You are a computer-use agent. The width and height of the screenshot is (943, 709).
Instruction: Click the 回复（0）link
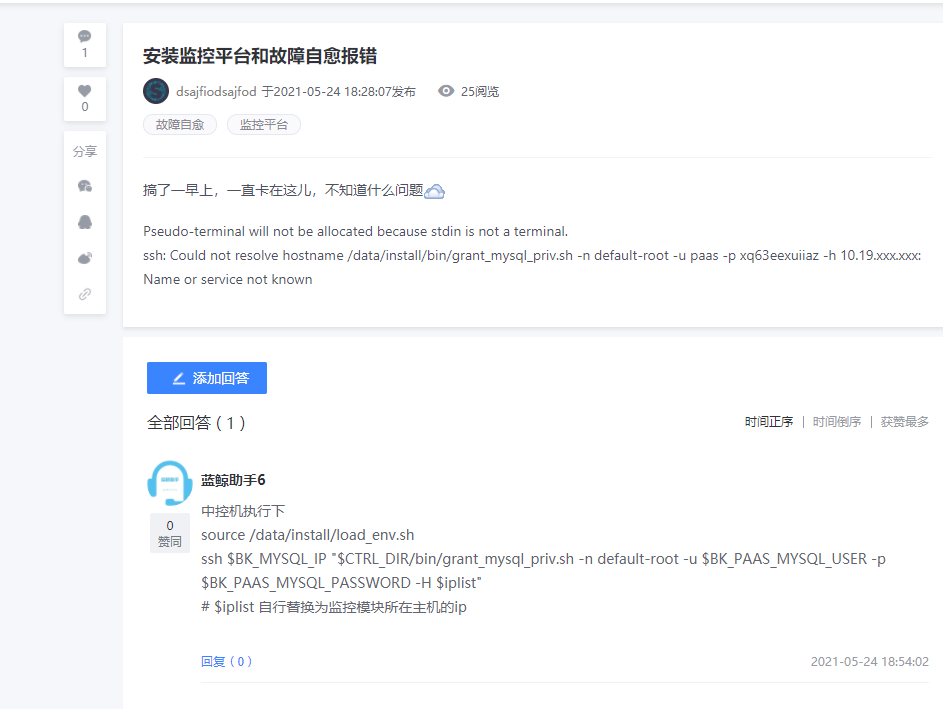click(x=226, y=661)
